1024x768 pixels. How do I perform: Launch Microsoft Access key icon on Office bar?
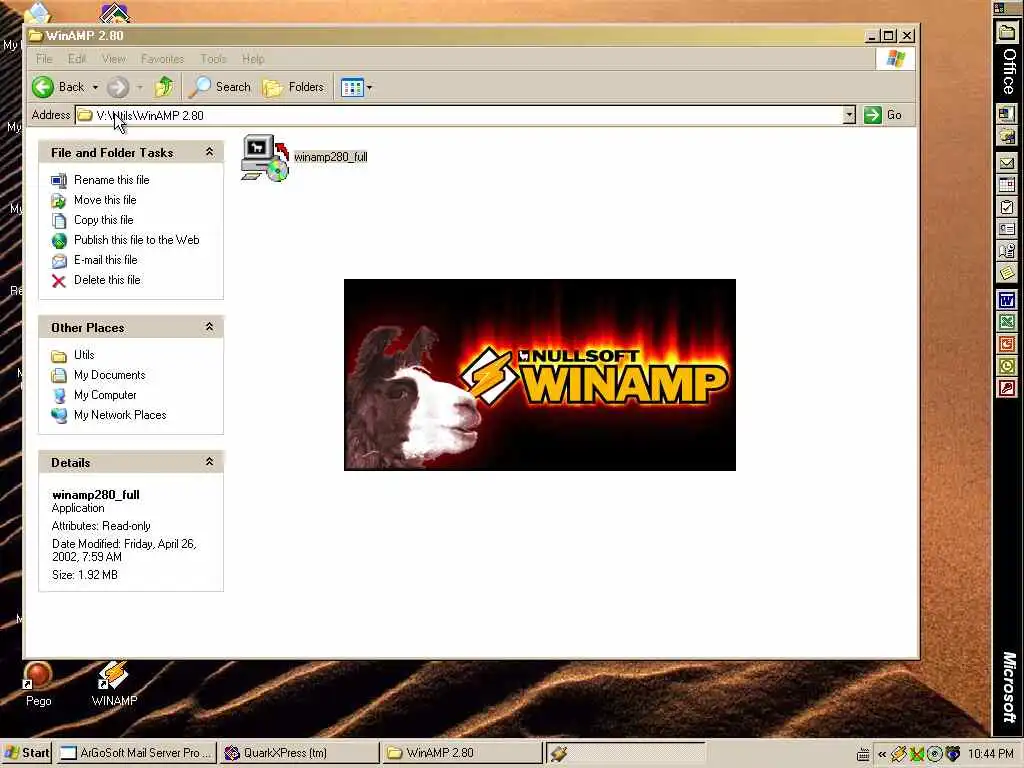1006,389
